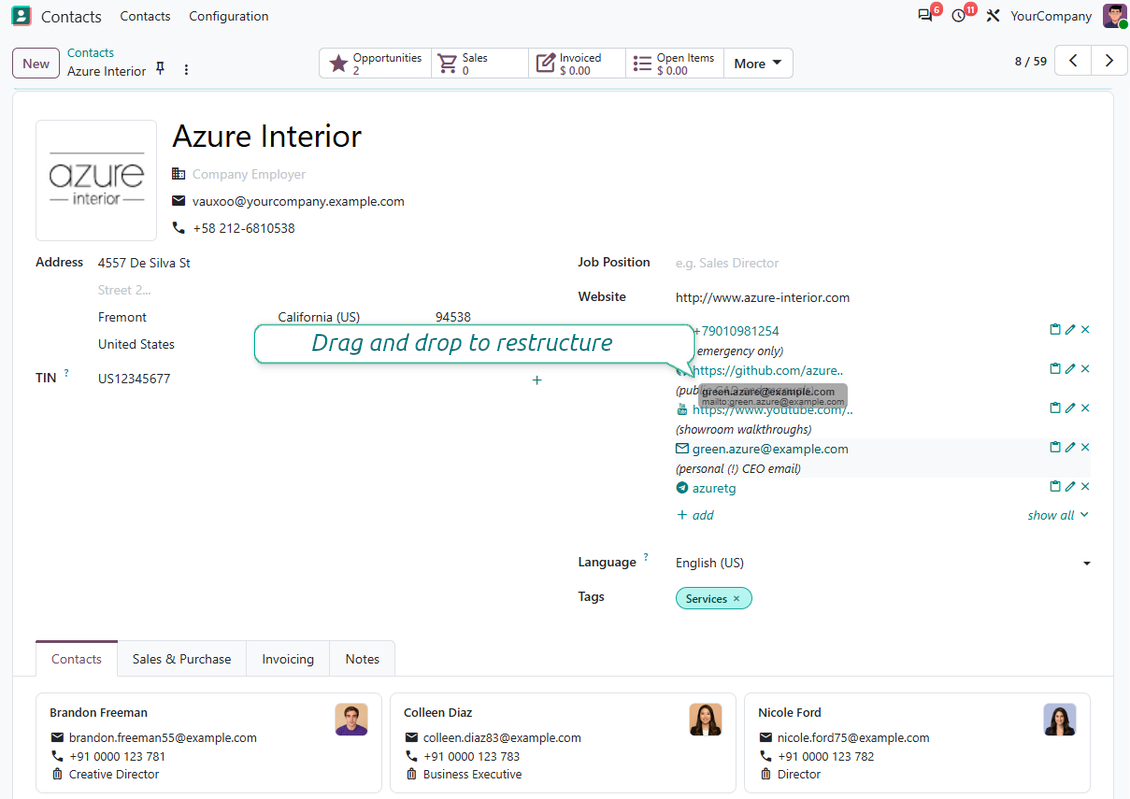Screen dimensions: 1130x799
Task: Edit the green.azure@example.com entry
Action: tap(1070, 447)
